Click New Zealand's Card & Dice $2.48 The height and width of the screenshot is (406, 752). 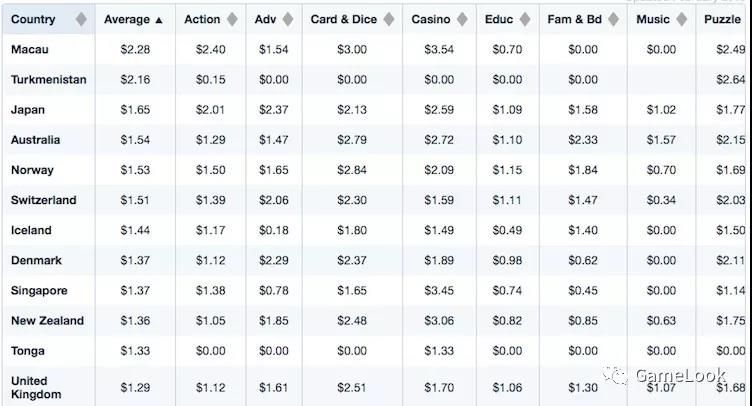(x=352, y=321)
